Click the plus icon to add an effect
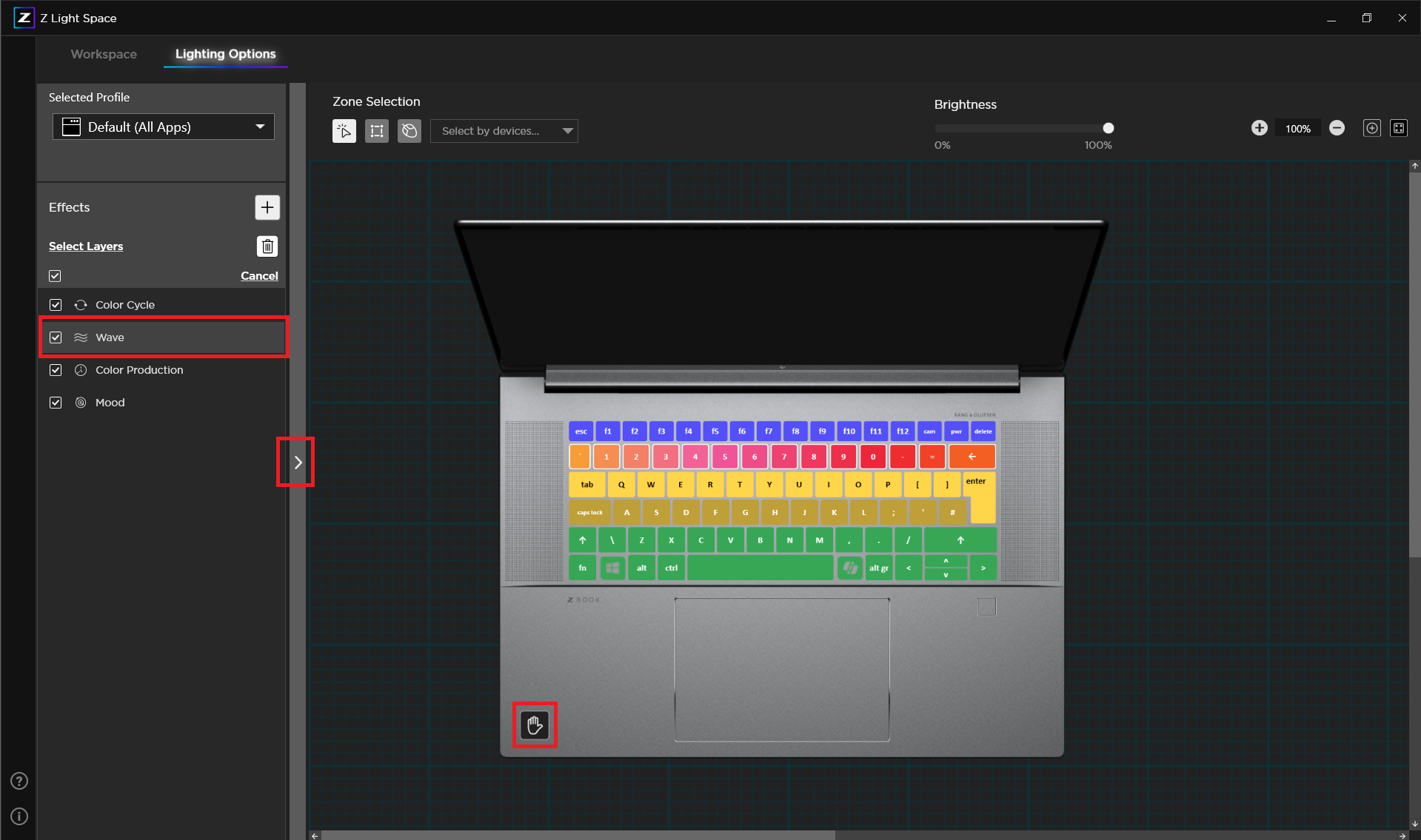The image size is (1421, 840). [267, 207]
